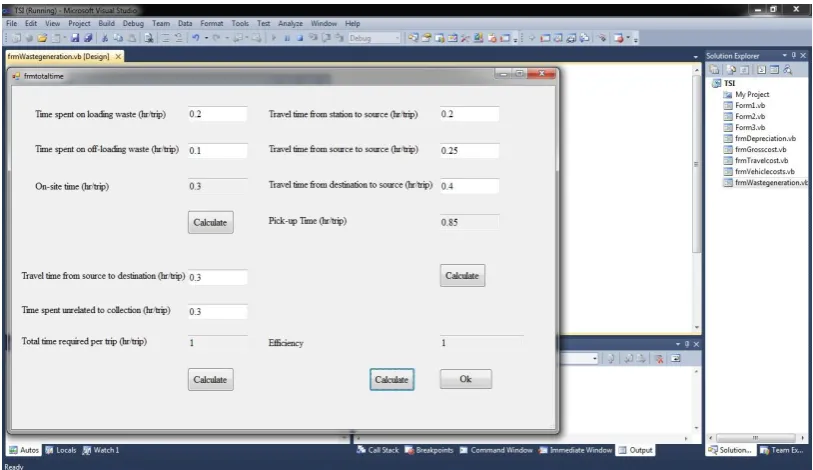Close the frmWastegeneration.vb design tab
Screen dimensions: 813x470
click(x=118, y=57)
